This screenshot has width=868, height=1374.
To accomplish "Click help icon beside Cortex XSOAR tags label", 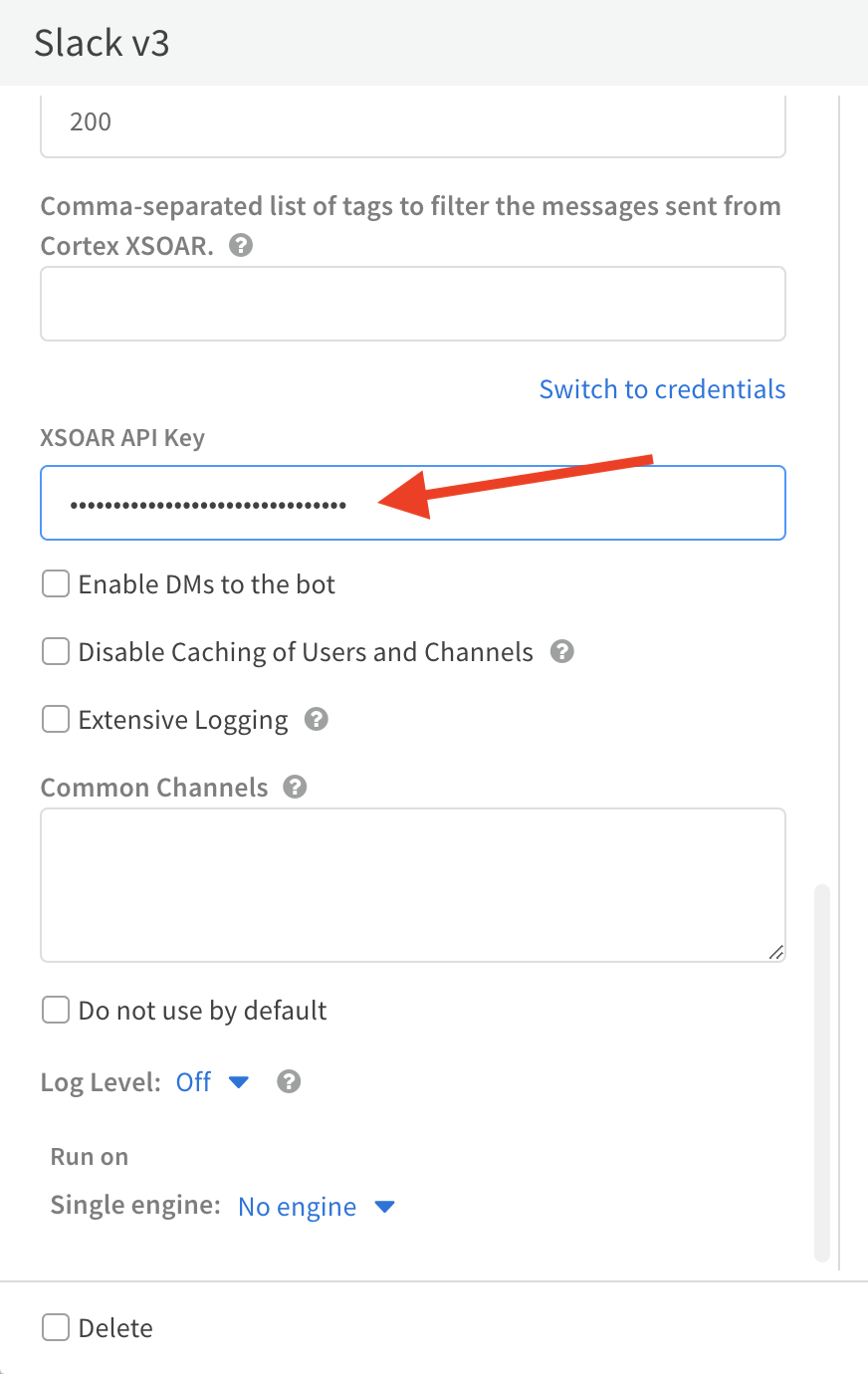I will (241, 245).
